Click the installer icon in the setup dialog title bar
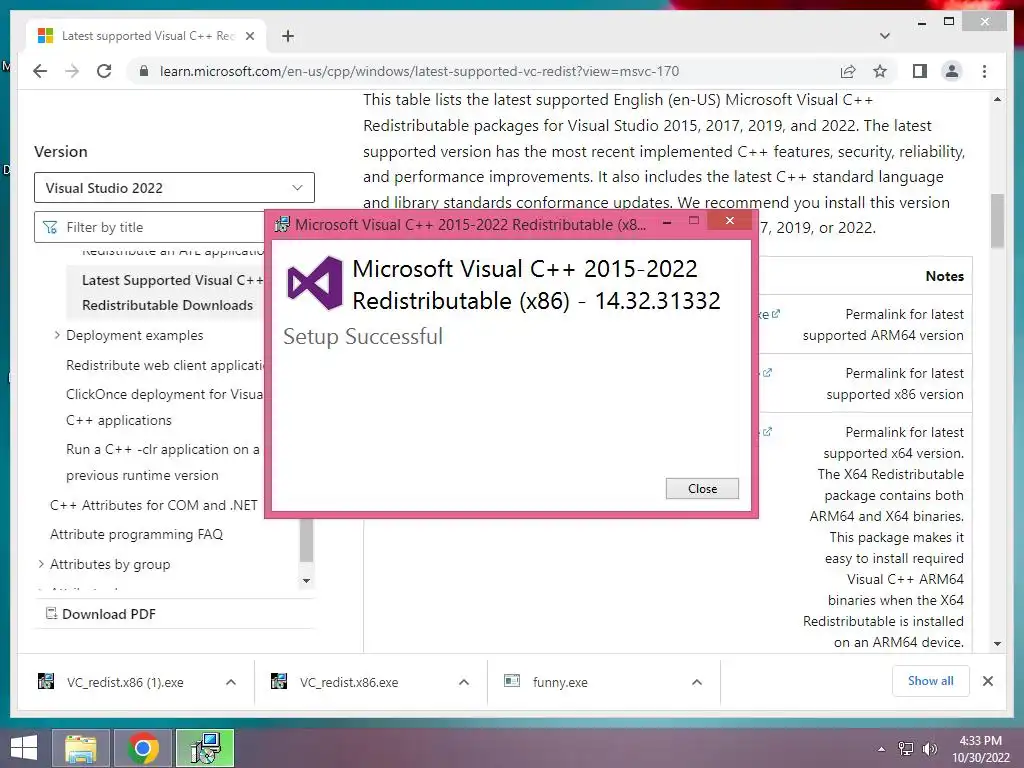Image resolution: width=1024 pixels, height=768 pixels. point(281,225)
